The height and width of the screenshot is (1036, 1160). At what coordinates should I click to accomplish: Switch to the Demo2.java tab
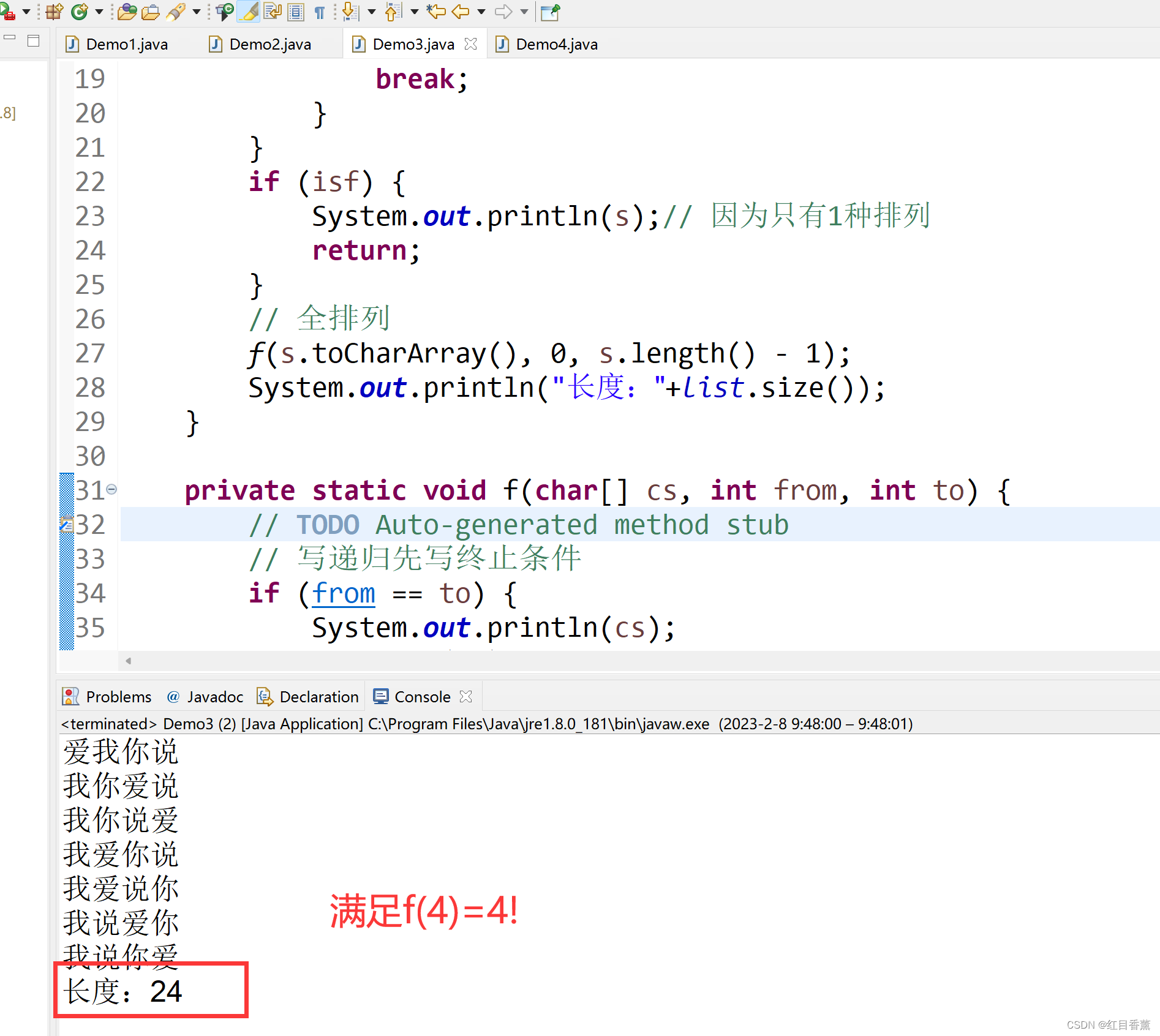tap(260, 44)
